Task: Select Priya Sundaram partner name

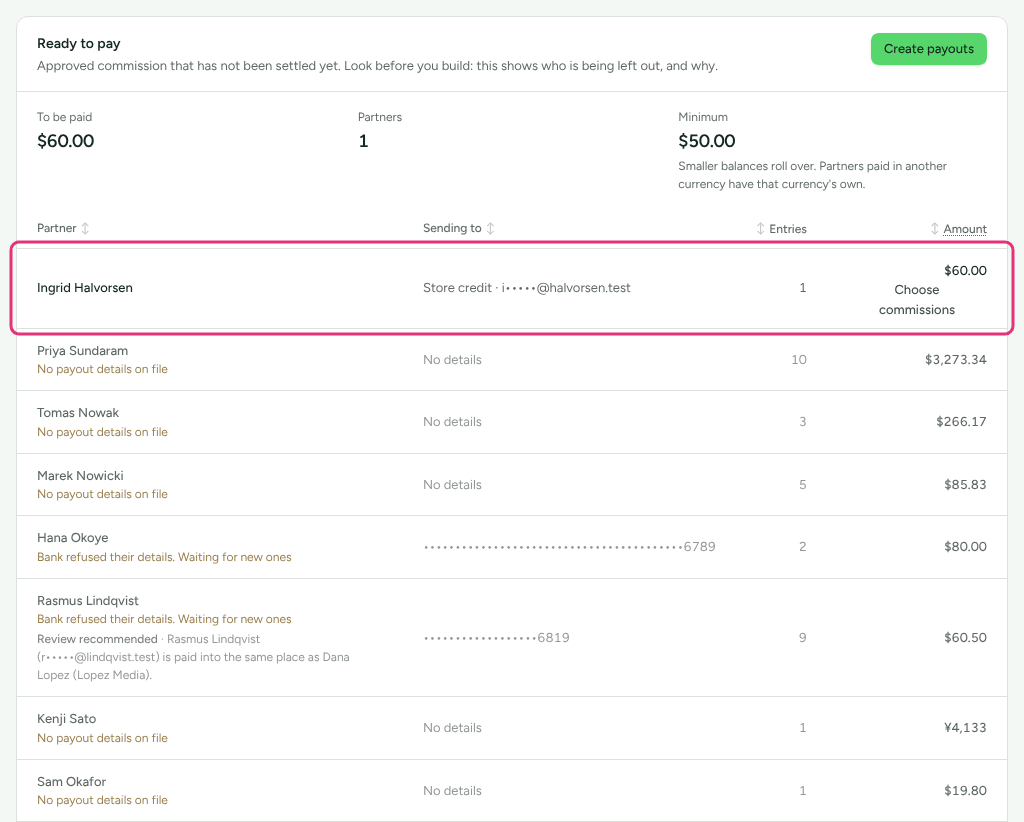Action: [x=82, y=351]
